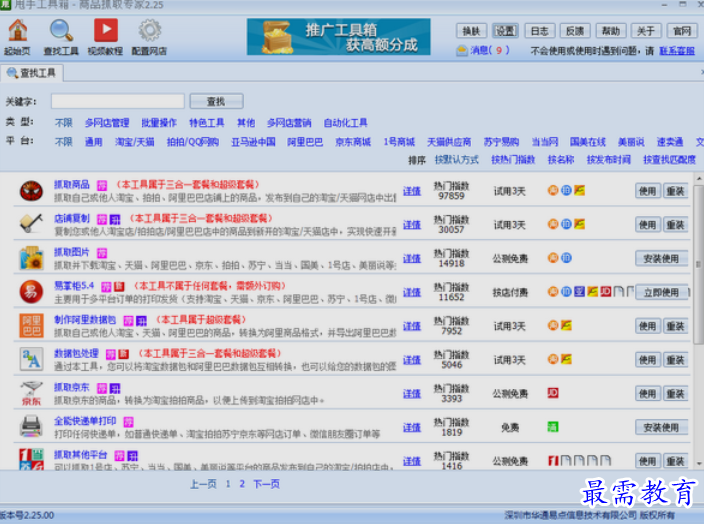Filter type by 自动化工具
Image resolution: width=704 pixels, height=524 pixels.
(x=346, y=123)
